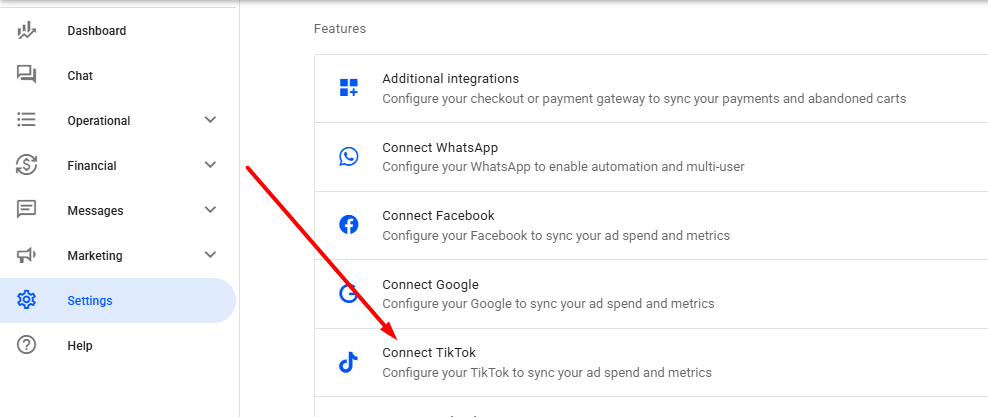Click the Additional integrations grid icon
The width and height of the screenshot is (988, 417).
coord(348,88)
